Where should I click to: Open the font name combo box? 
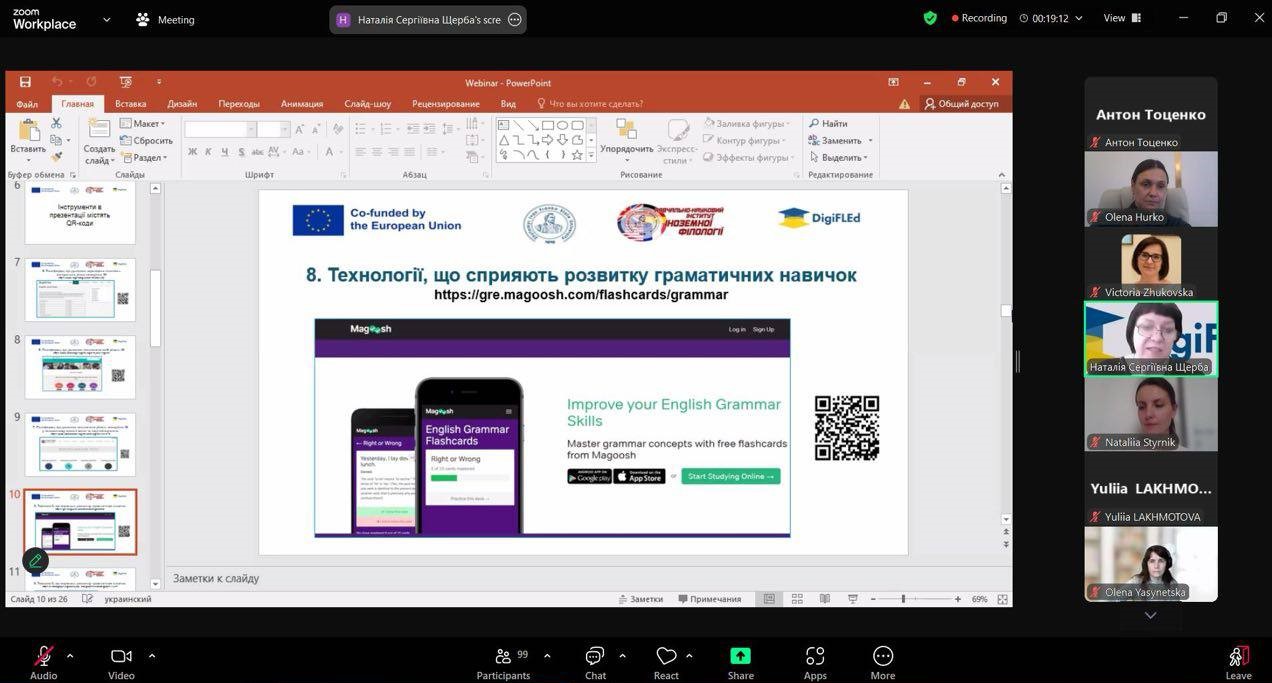pos(219,129)
